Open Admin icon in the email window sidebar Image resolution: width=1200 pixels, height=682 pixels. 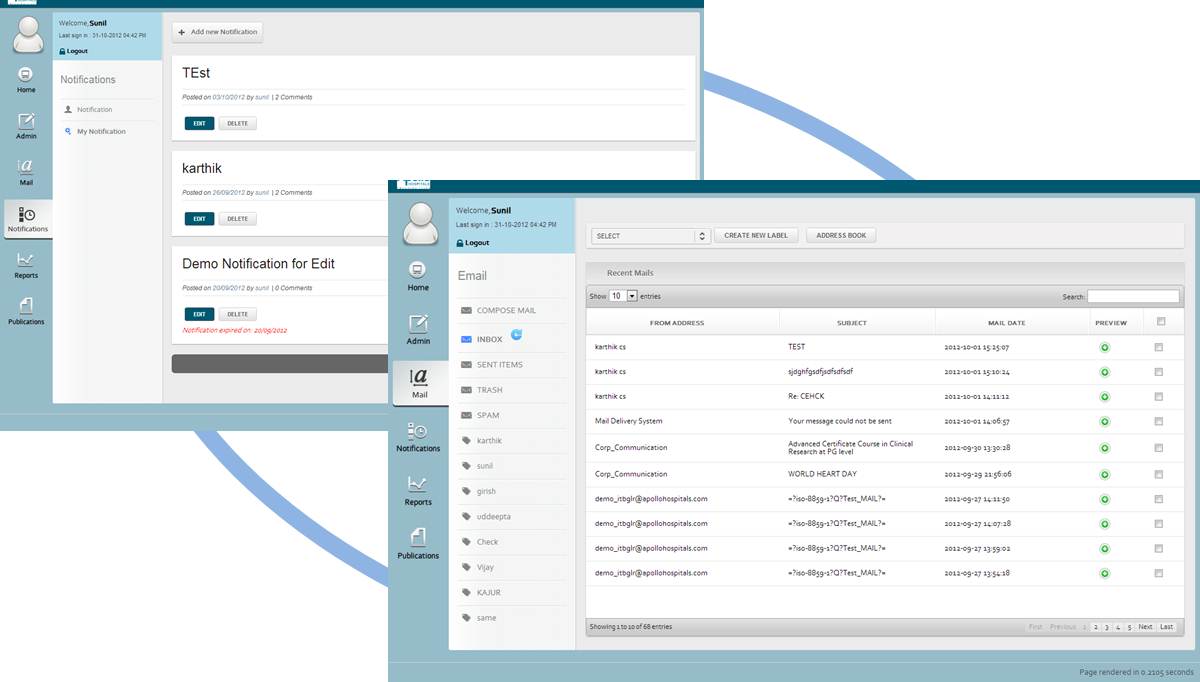418,324
